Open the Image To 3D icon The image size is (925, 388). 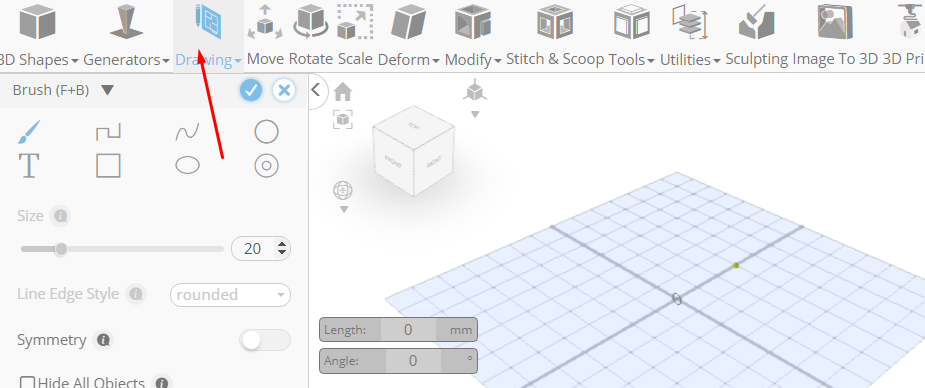tap(835, 22)
